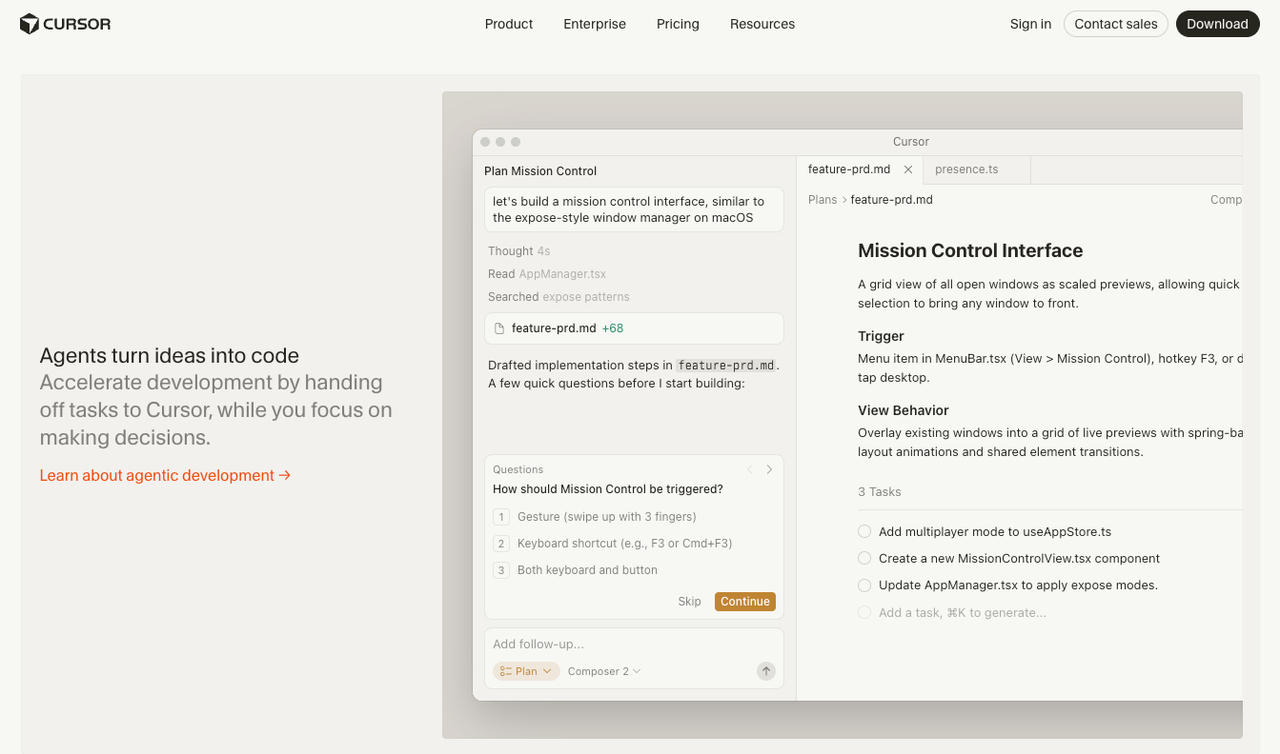Click Thought 4s step
This screenshot has width=1280, height=754.
(519, 251)
